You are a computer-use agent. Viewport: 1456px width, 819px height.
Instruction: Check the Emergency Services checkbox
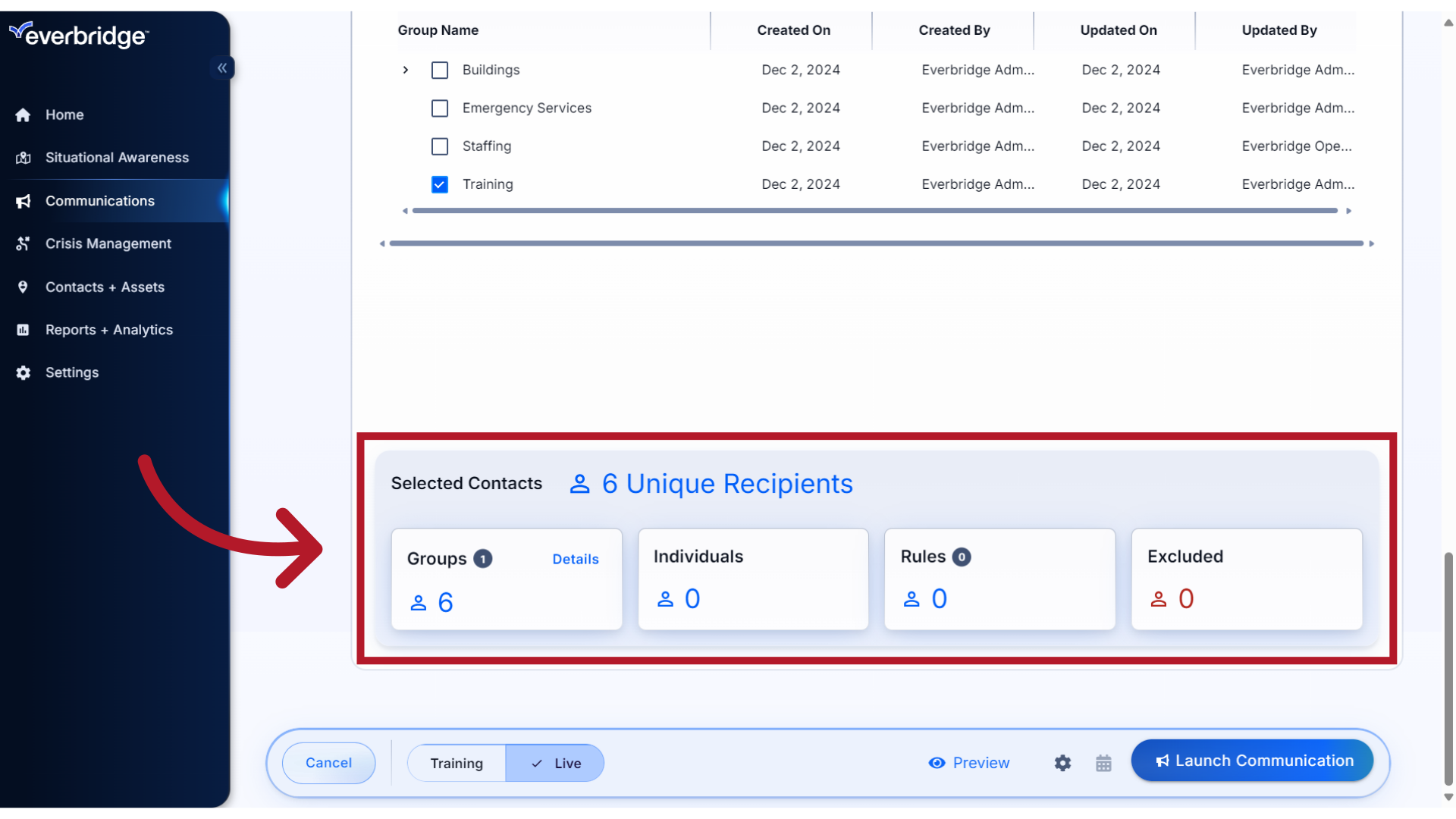[440, 108]
